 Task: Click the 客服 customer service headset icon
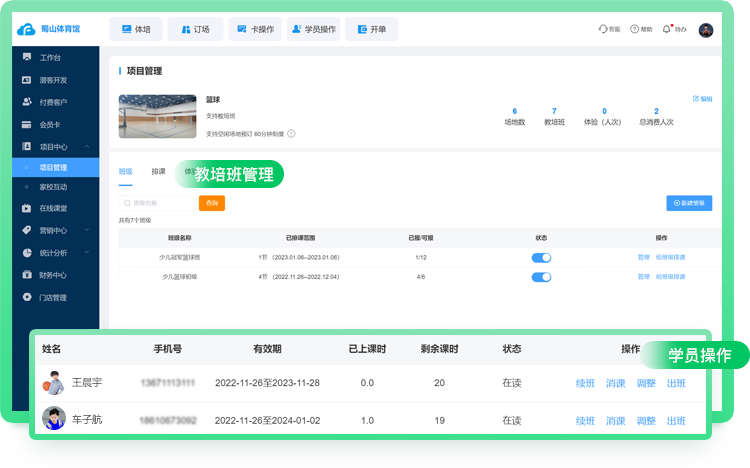tap(602, 30)
